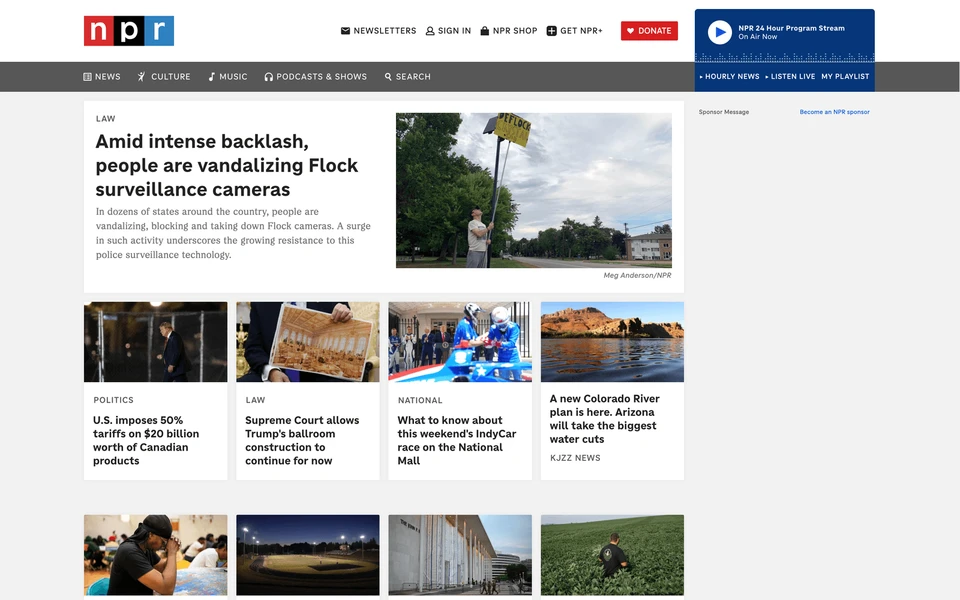Click the National category label
Viewport: 960px width, 600px height.
pyautogui.click(x=420, y=400)
